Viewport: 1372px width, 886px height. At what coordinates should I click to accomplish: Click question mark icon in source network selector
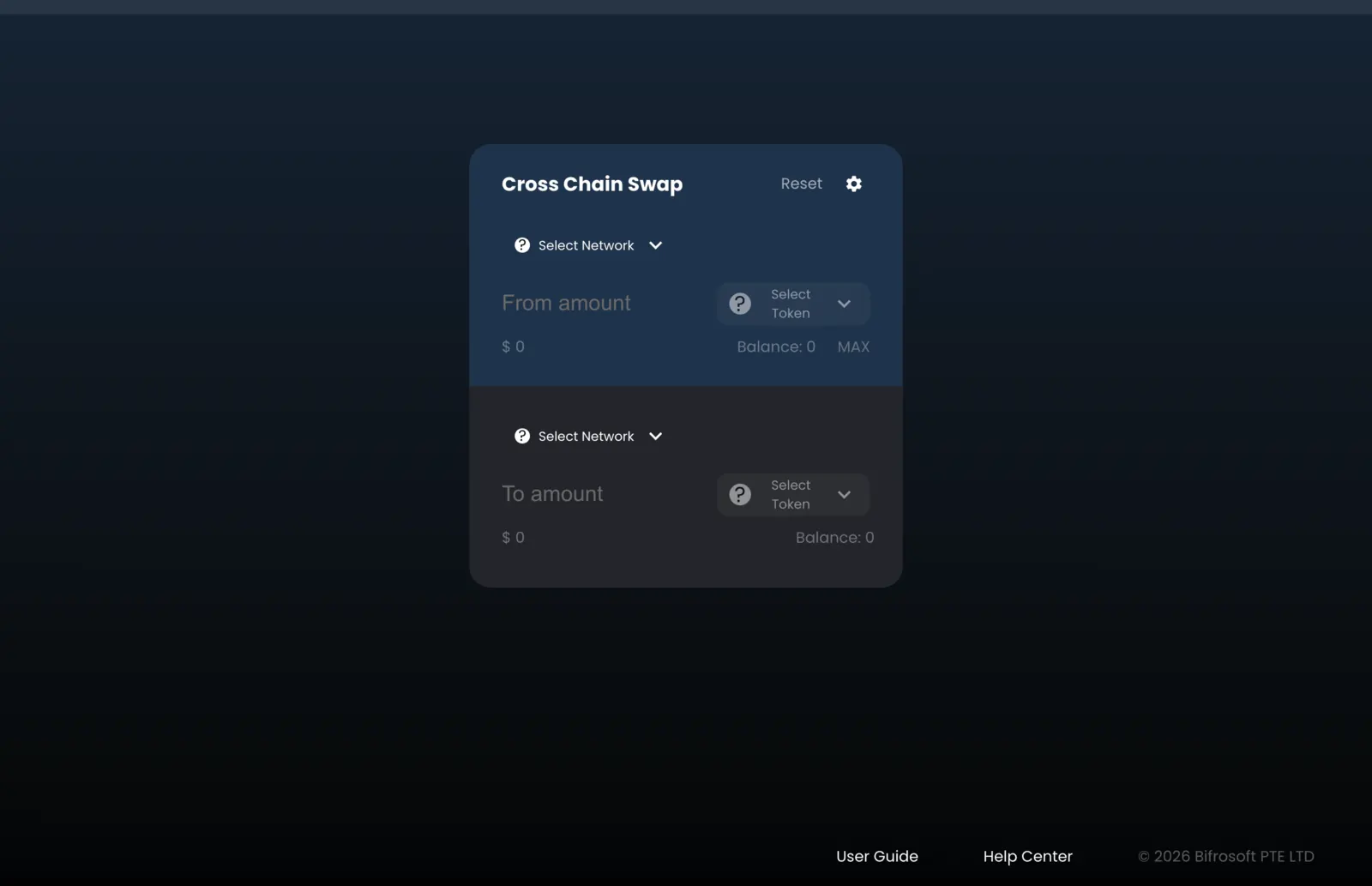[522, 245]
